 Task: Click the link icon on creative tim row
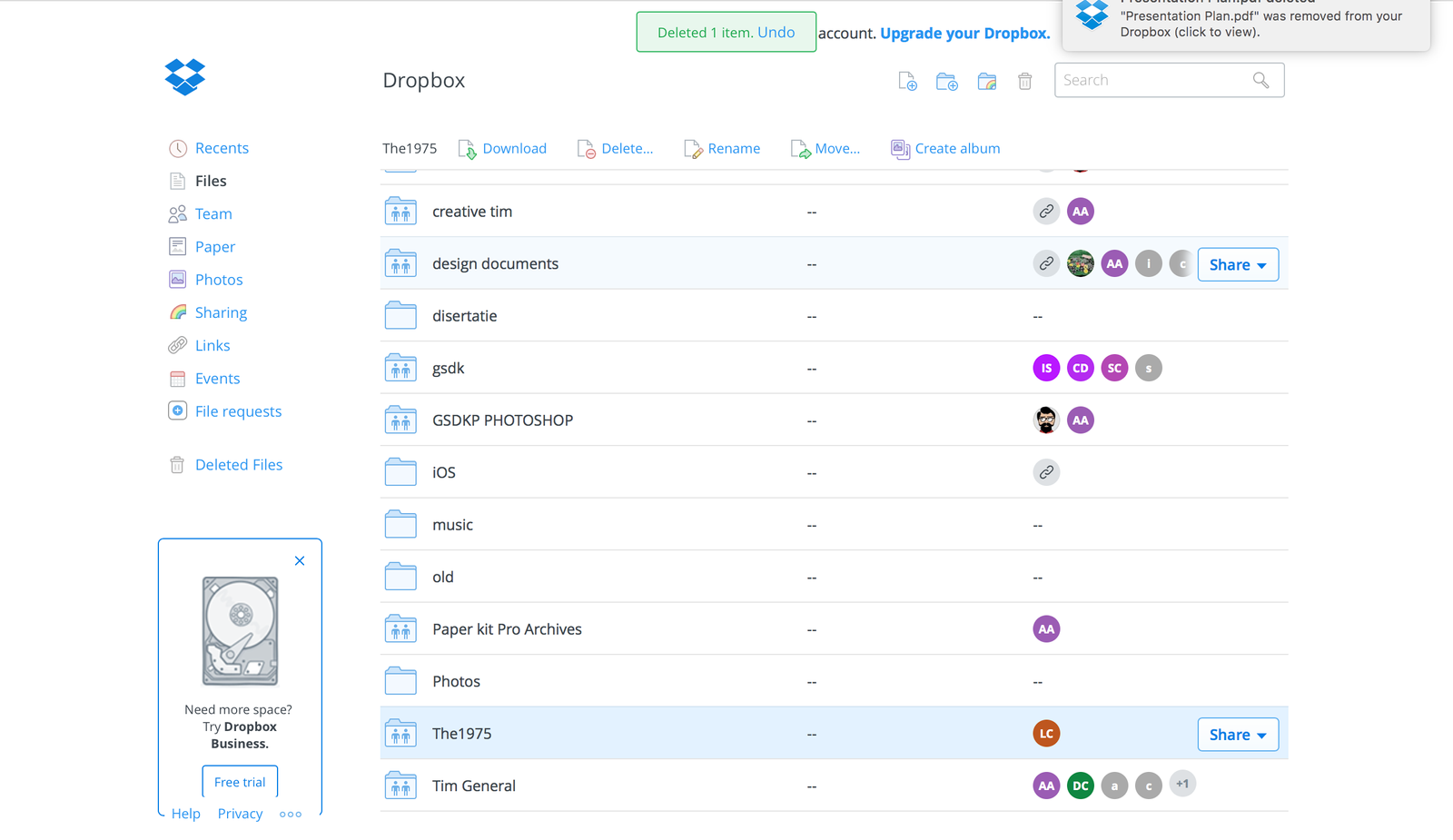1046,212
